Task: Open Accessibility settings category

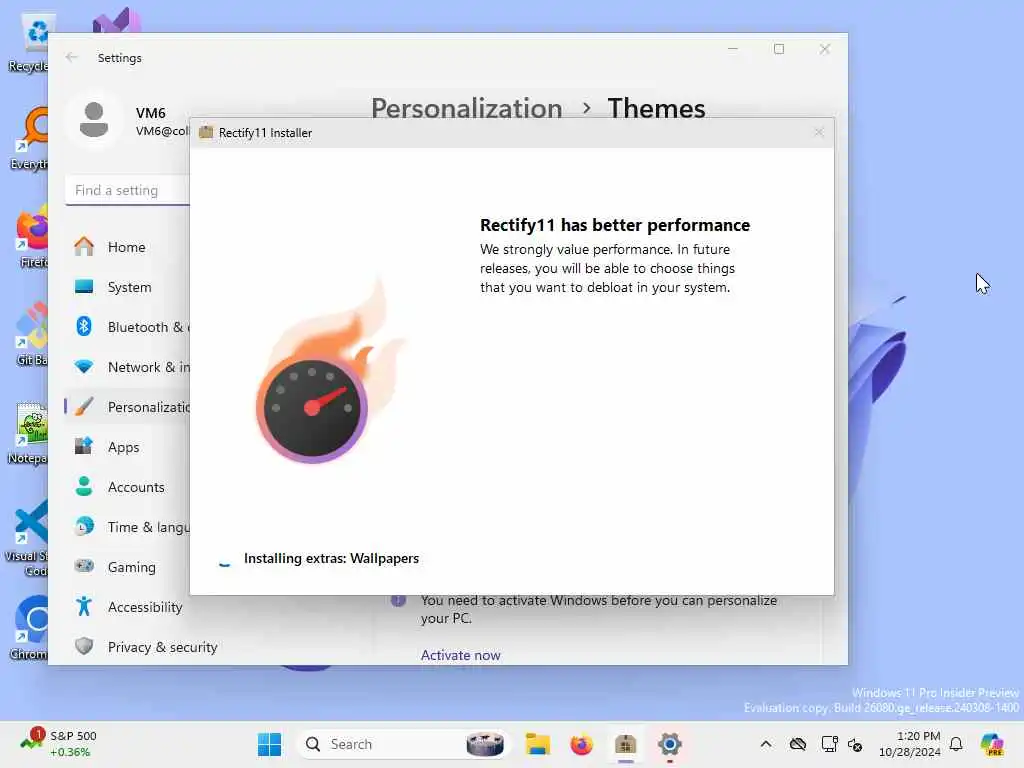Action: [127, 607]
